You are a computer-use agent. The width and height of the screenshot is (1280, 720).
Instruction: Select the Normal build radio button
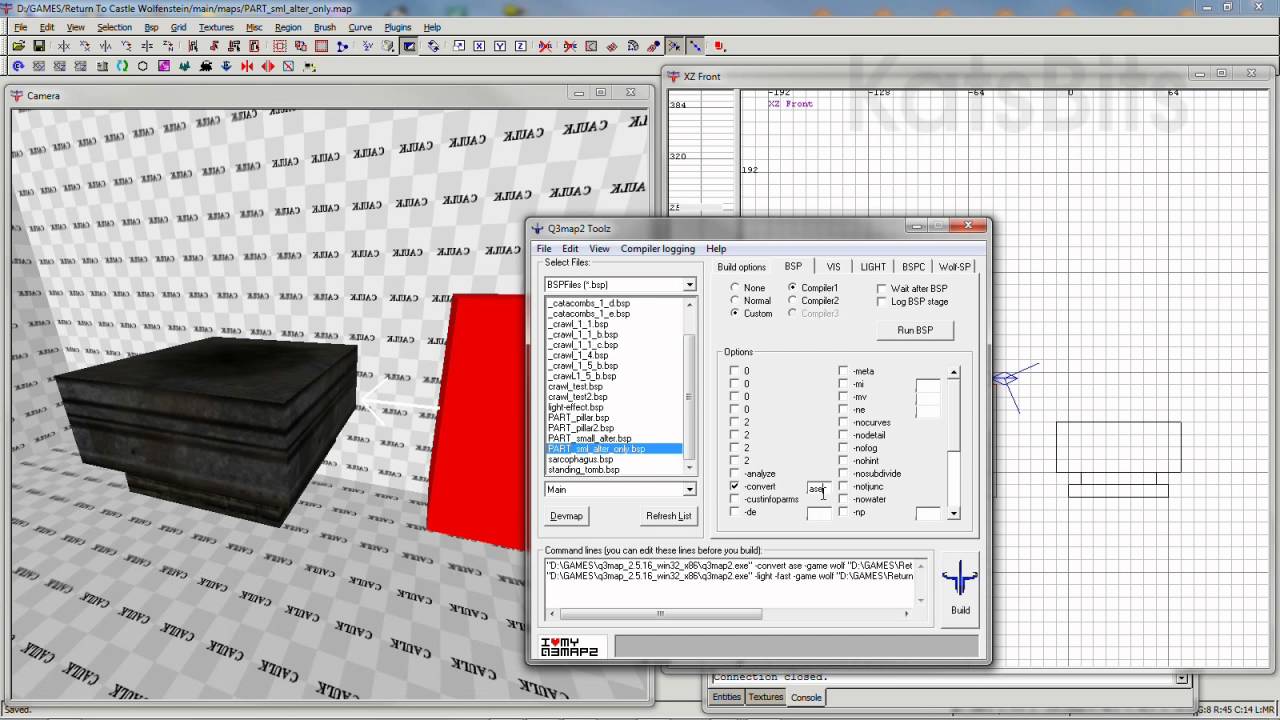click(735, 300)
